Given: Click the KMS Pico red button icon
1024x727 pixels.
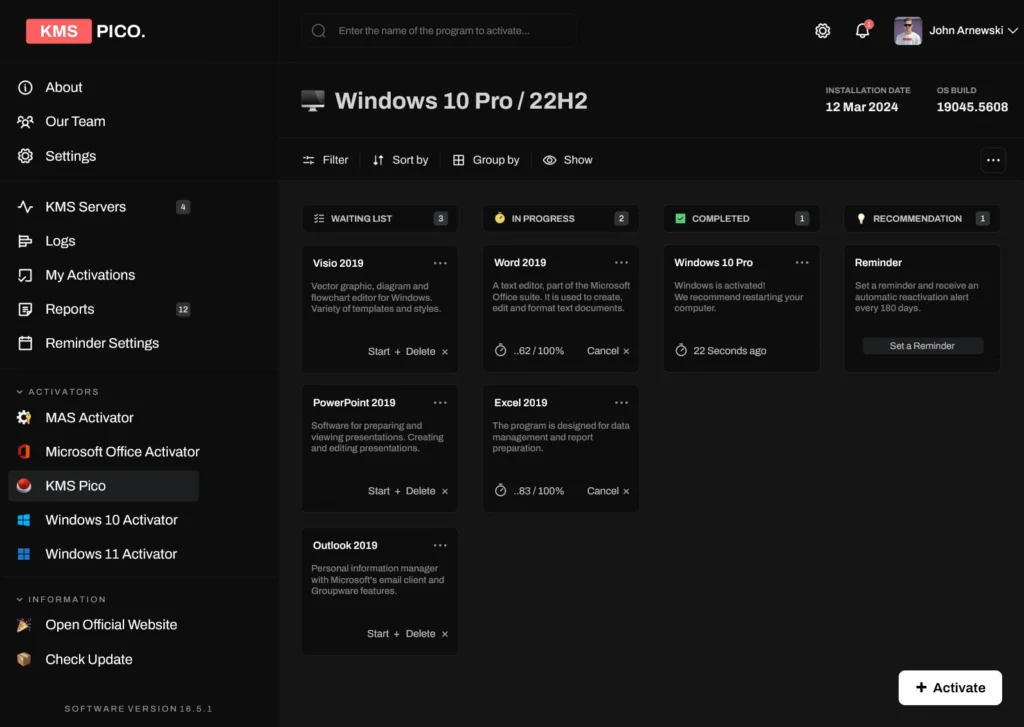Looking at the screenshot, I should (x=25, y=486).
